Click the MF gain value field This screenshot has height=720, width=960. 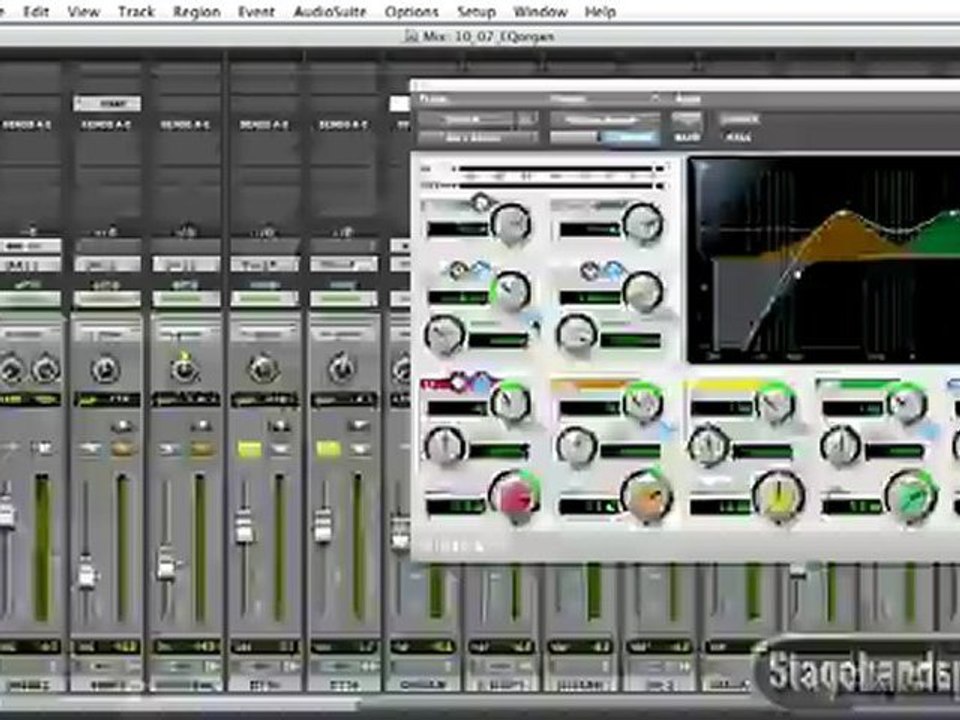coord(720,506)
